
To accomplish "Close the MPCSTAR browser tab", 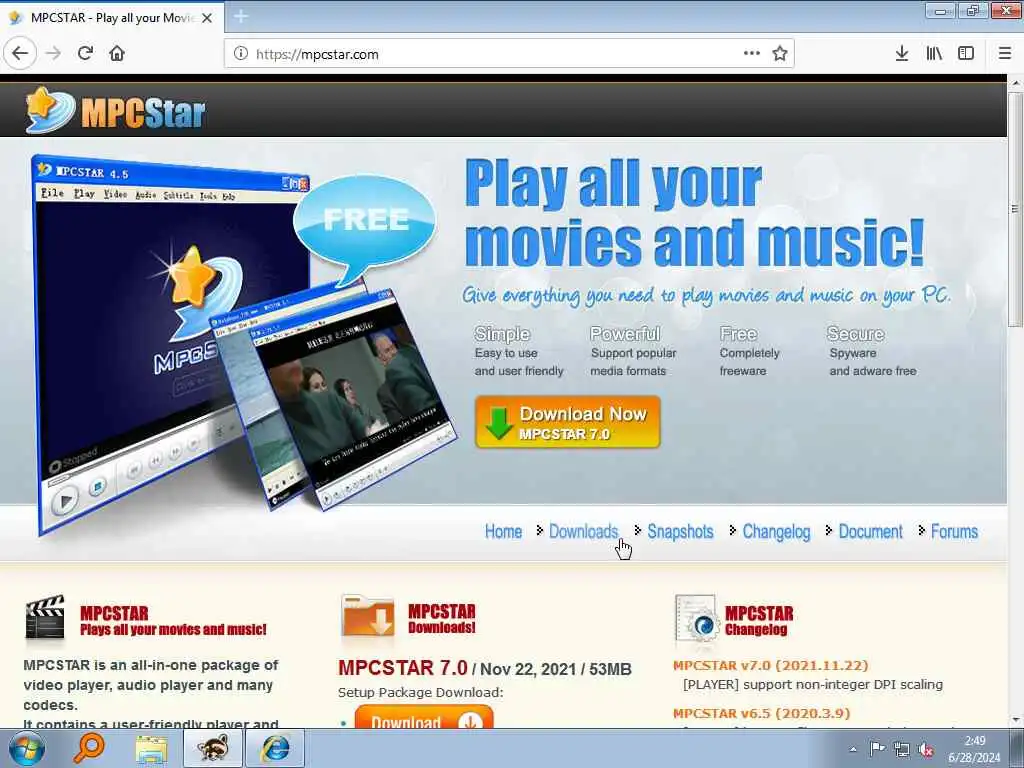I will (207, 18).
